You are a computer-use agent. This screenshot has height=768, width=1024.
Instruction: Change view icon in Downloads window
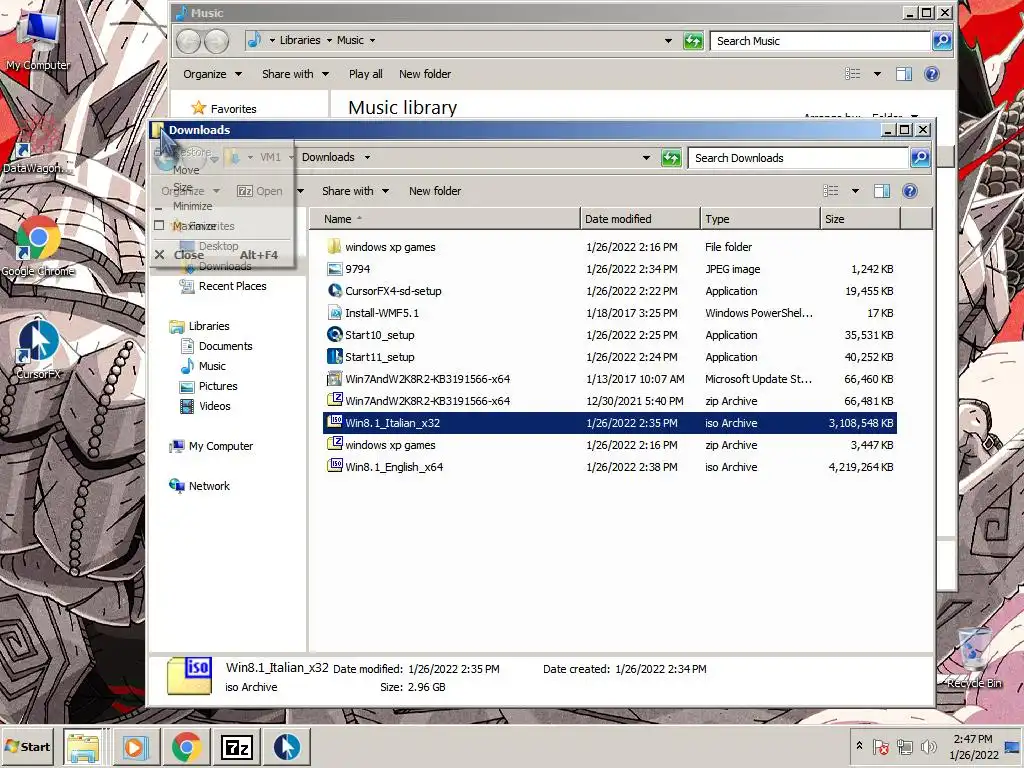point(831,191)
